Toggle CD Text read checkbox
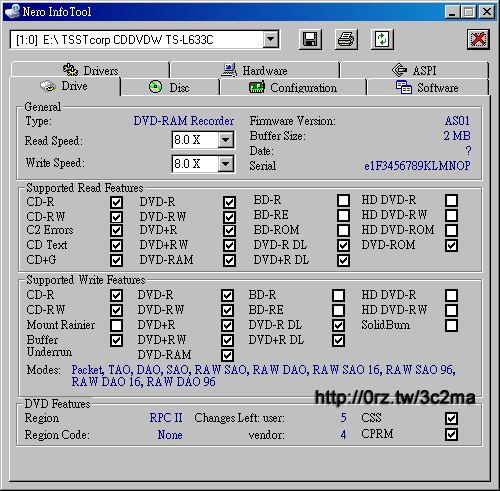This screenshot has width=500, height=491. tap(116, 245)
